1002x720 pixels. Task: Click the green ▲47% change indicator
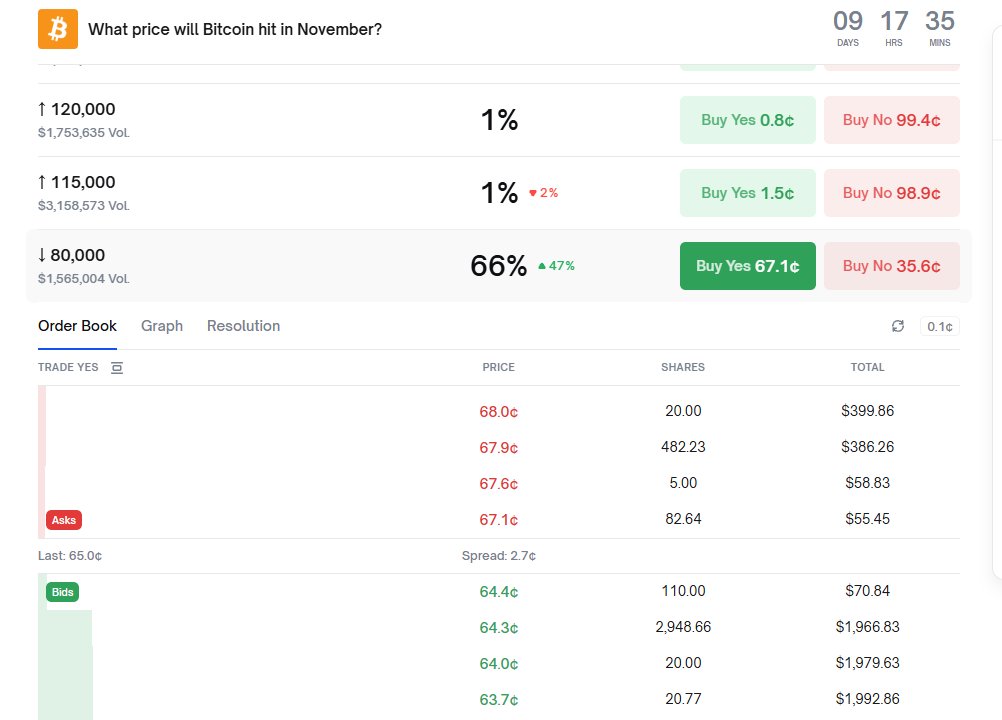tap(556, 266)
